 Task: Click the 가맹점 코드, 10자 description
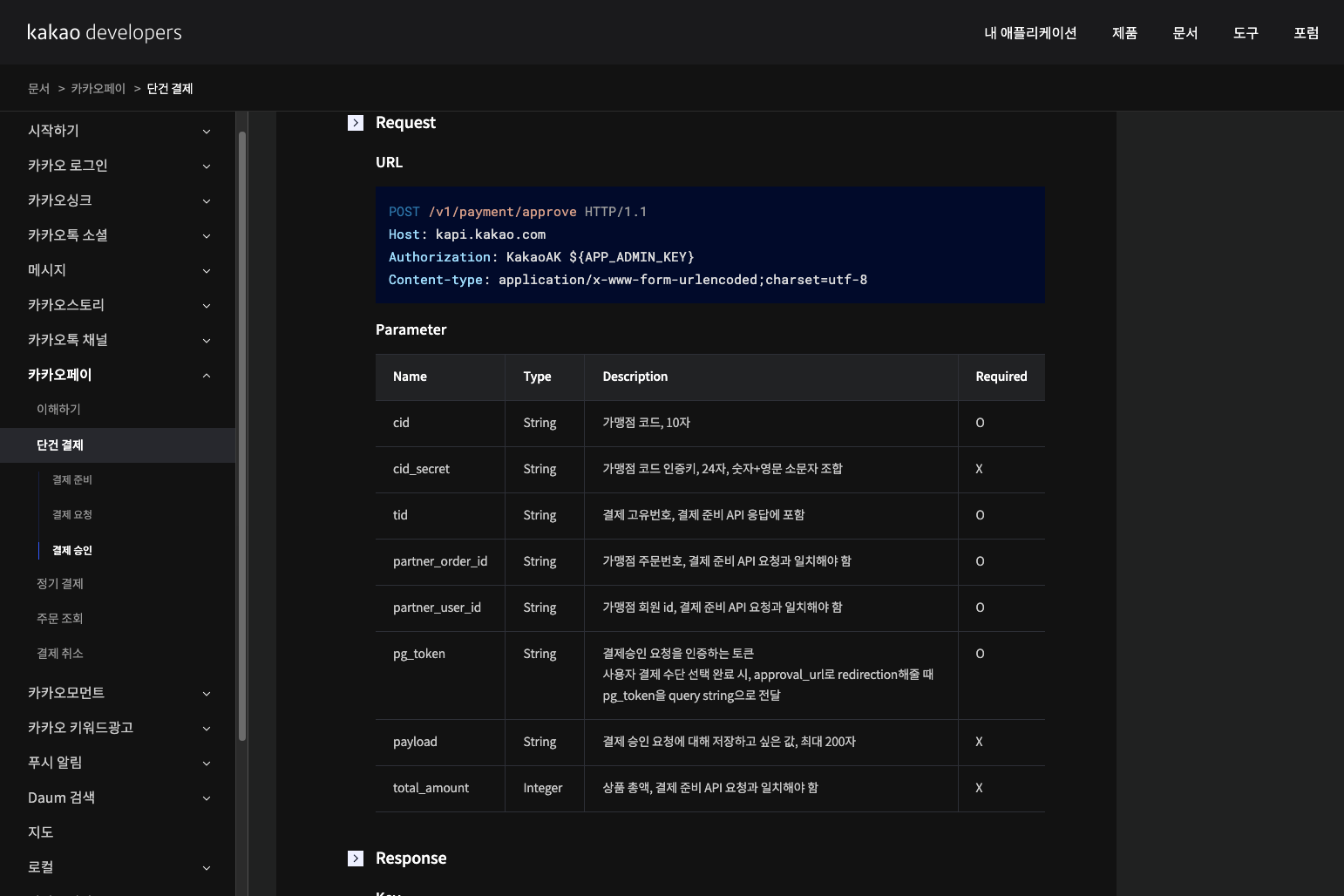(x=647, y=424)
